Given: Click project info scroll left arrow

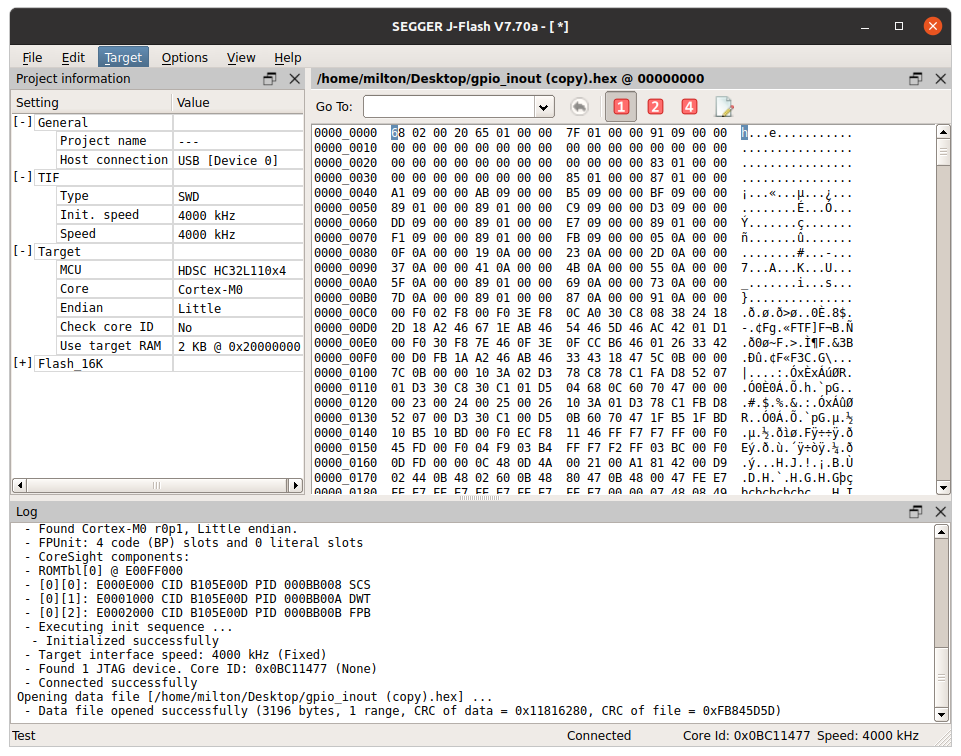Looking at the screenshot, I should tap(20, 485).
